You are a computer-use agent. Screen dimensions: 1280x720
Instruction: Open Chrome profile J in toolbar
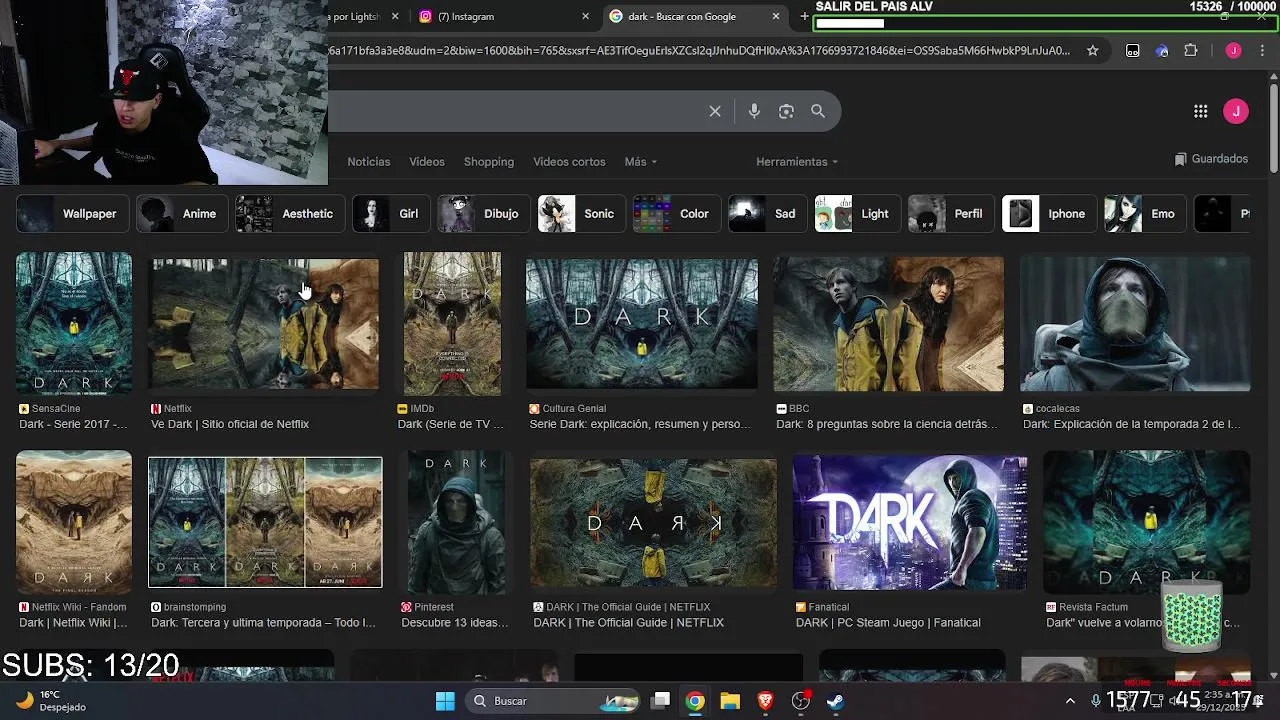point(1233,50)
